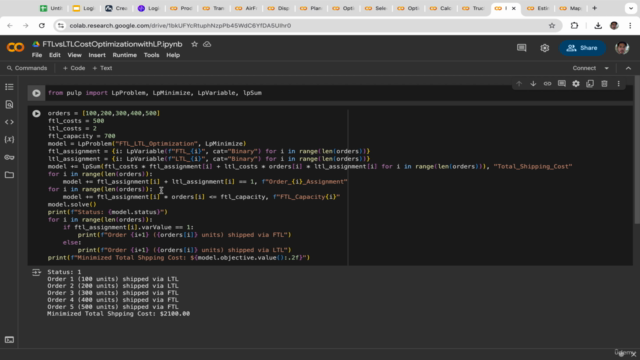Expand the tab search dropdown
640x360 pixels.
631,8
